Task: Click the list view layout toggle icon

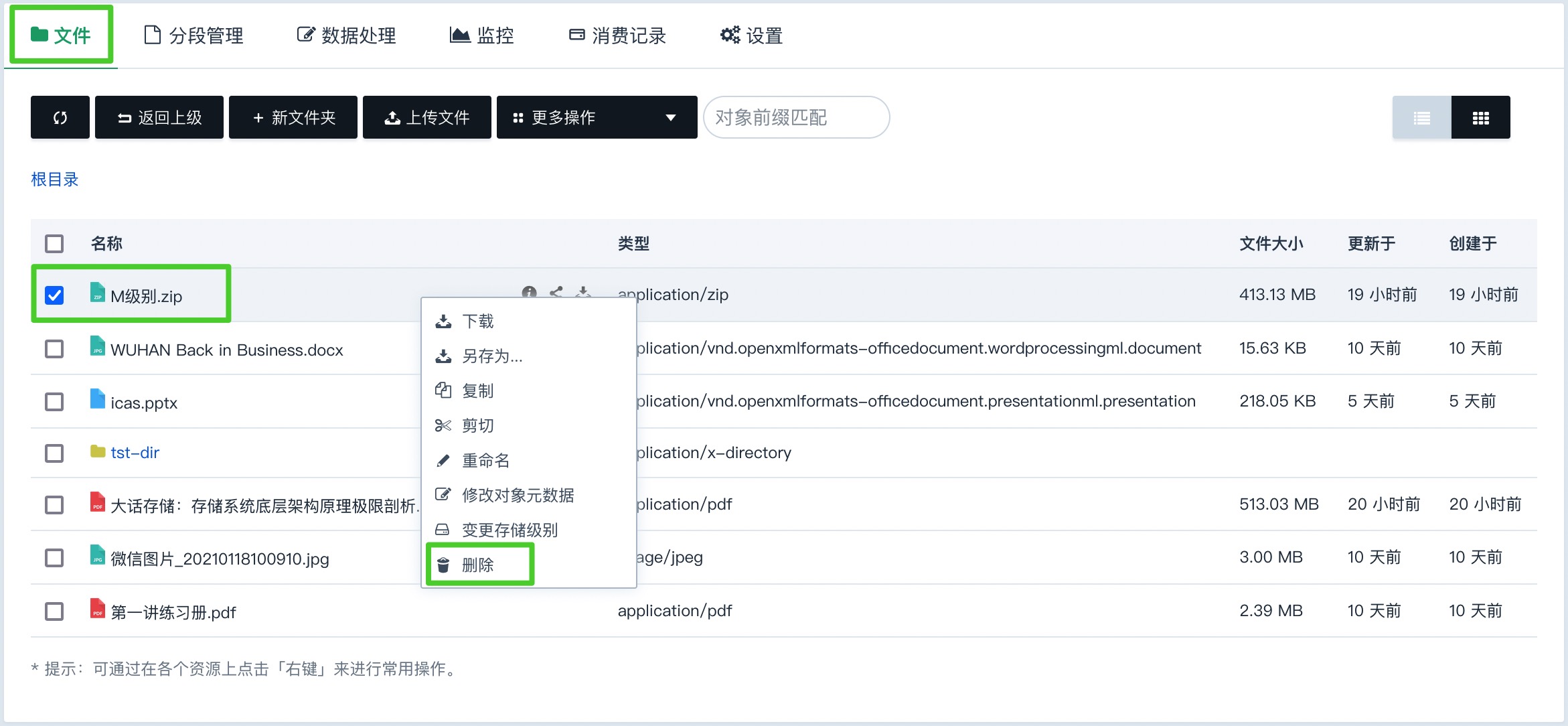Action: [x=1422, y=118]
